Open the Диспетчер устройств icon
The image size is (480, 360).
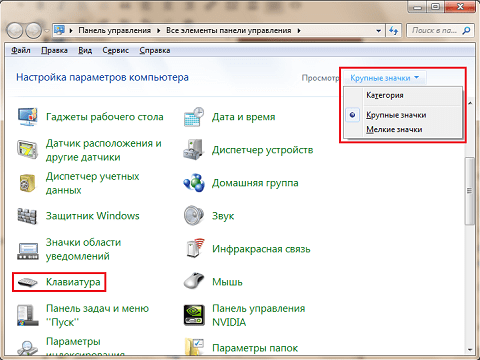(193, 150)
